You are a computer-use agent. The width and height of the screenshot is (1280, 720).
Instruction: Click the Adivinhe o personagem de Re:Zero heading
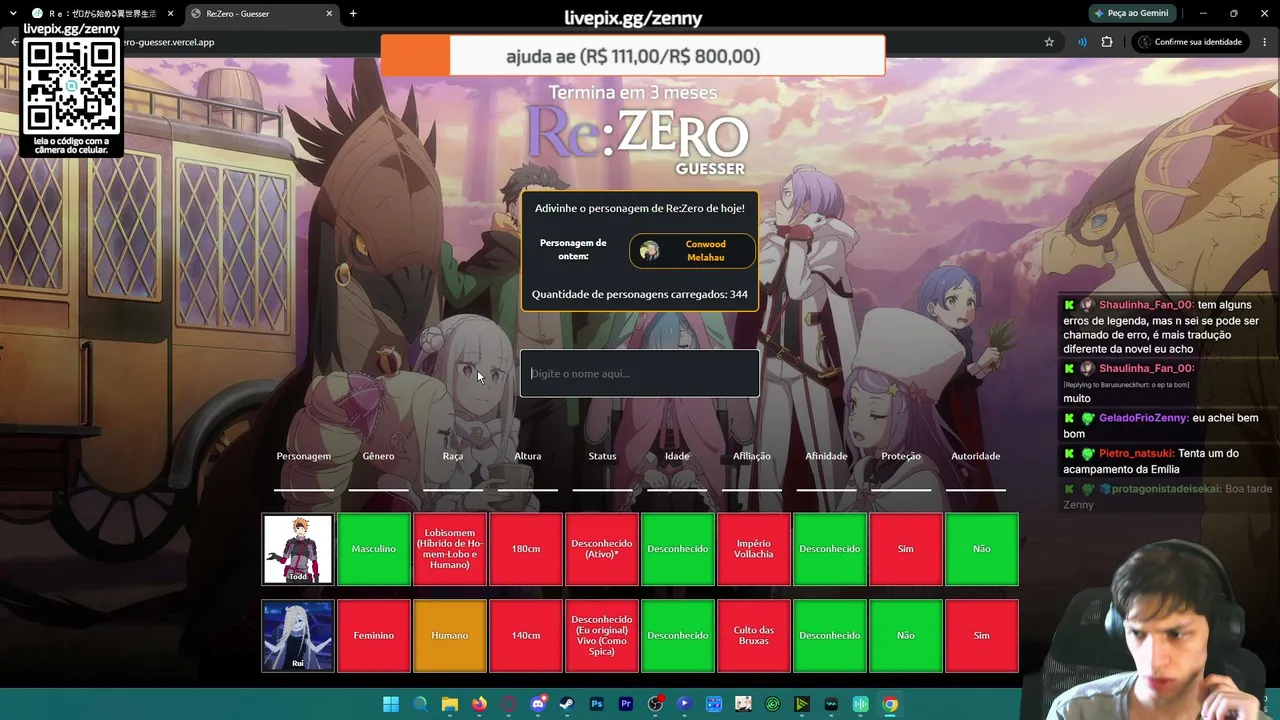(640, 209)
